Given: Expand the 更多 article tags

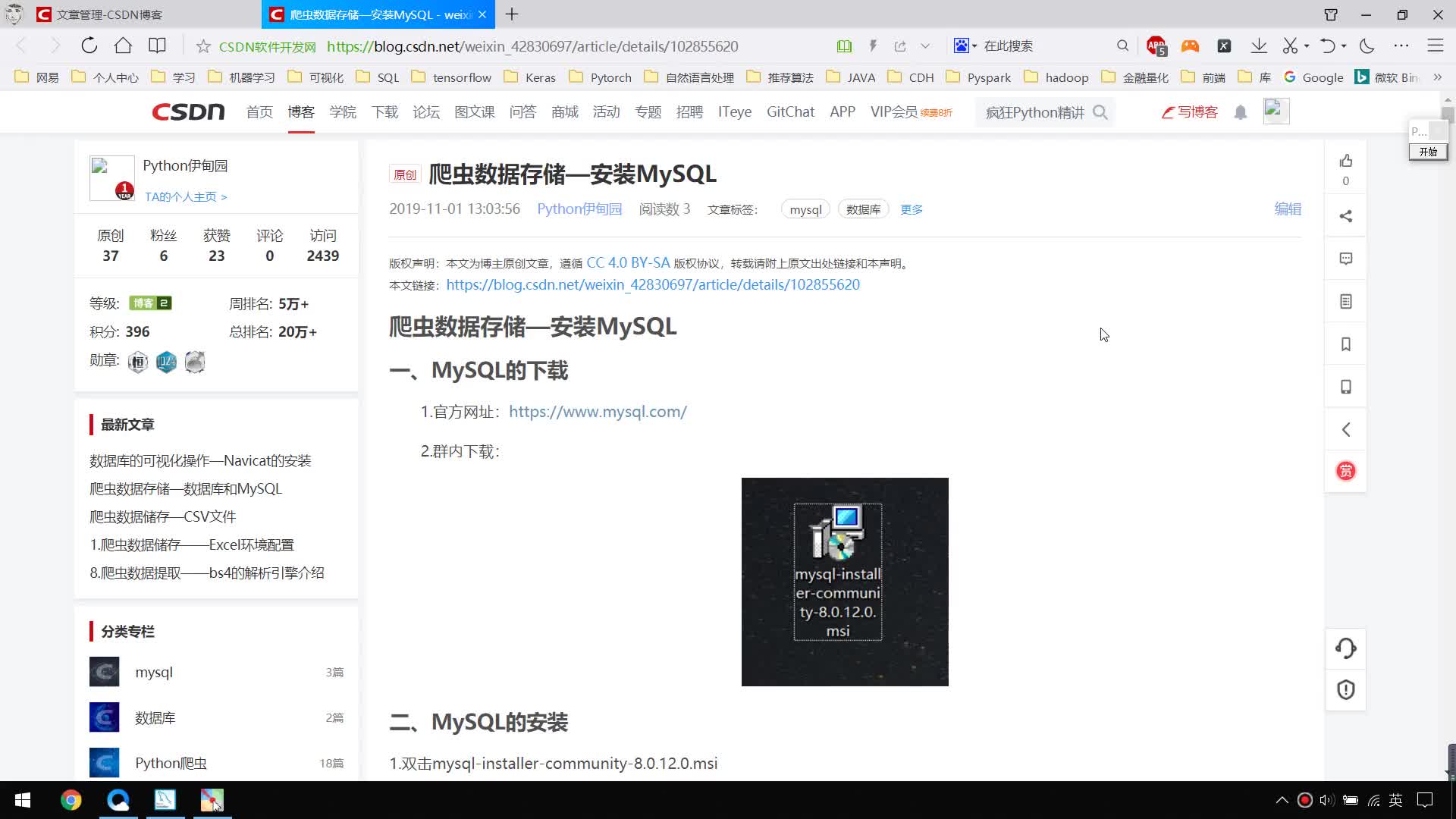Looking at the screenshot, I should [911, 209].
